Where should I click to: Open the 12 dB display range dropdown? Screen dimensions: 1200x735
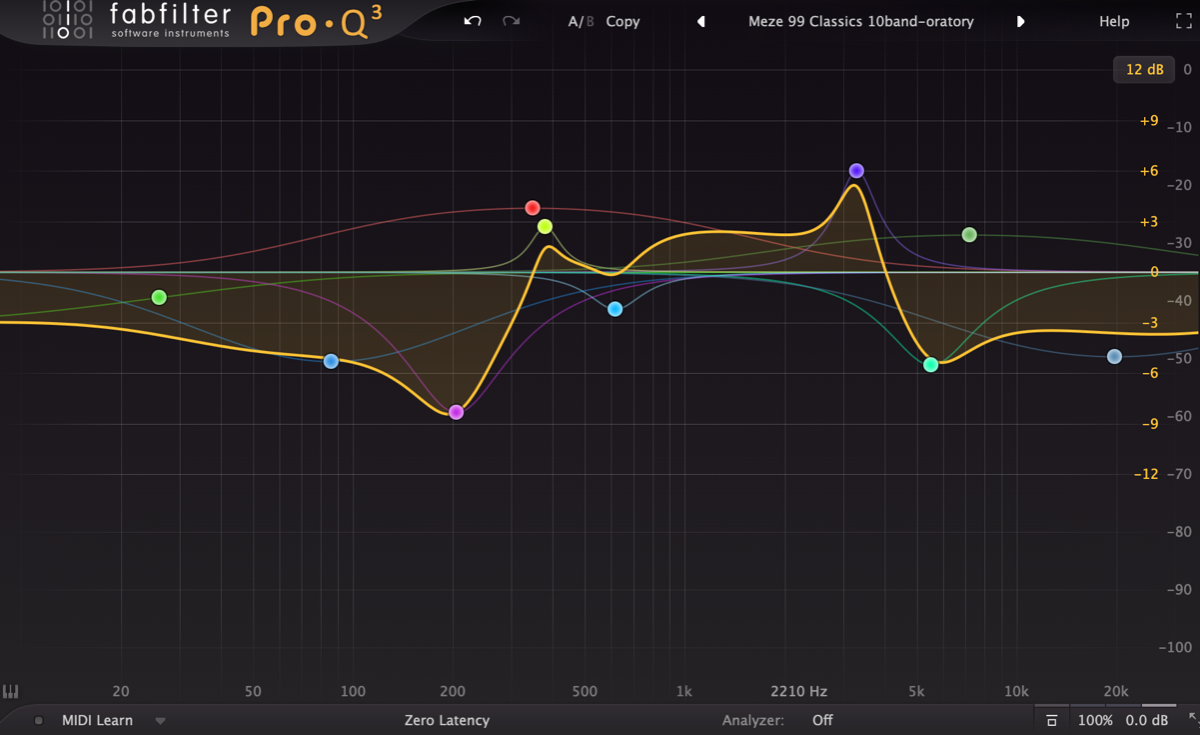[1144, 69]
